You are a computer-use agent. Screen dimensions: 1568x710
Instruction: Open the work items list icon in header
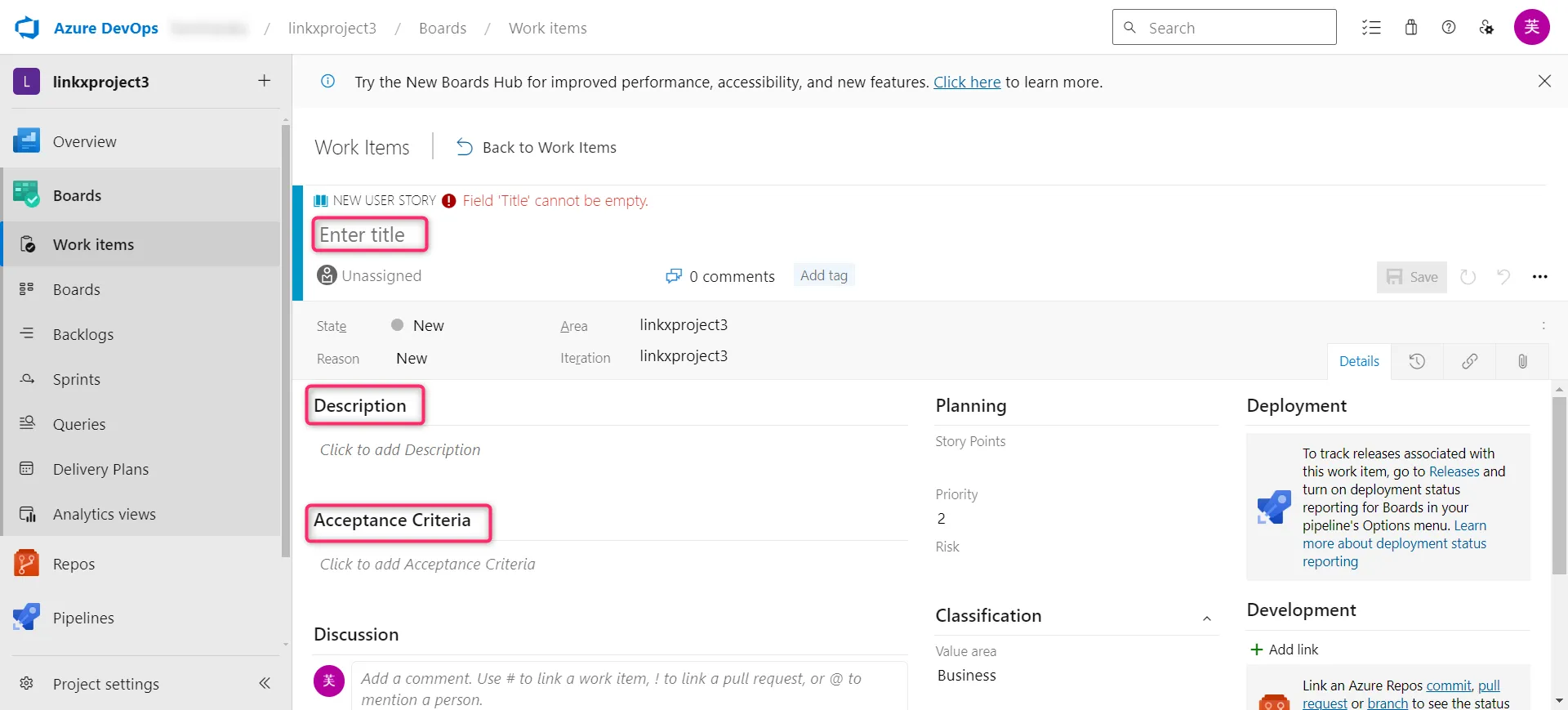[1371, 28]
